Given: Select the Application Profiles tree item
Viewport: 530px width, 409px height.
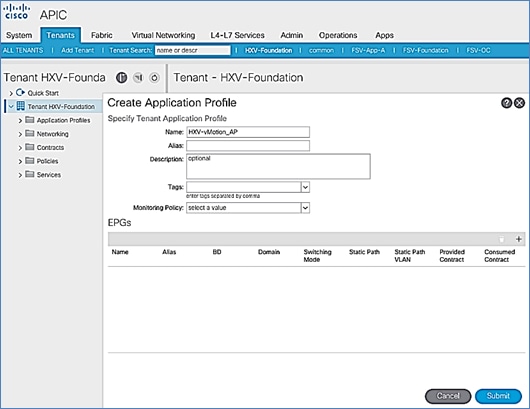Looking at the screenshot, I should [x=64, y=120].
